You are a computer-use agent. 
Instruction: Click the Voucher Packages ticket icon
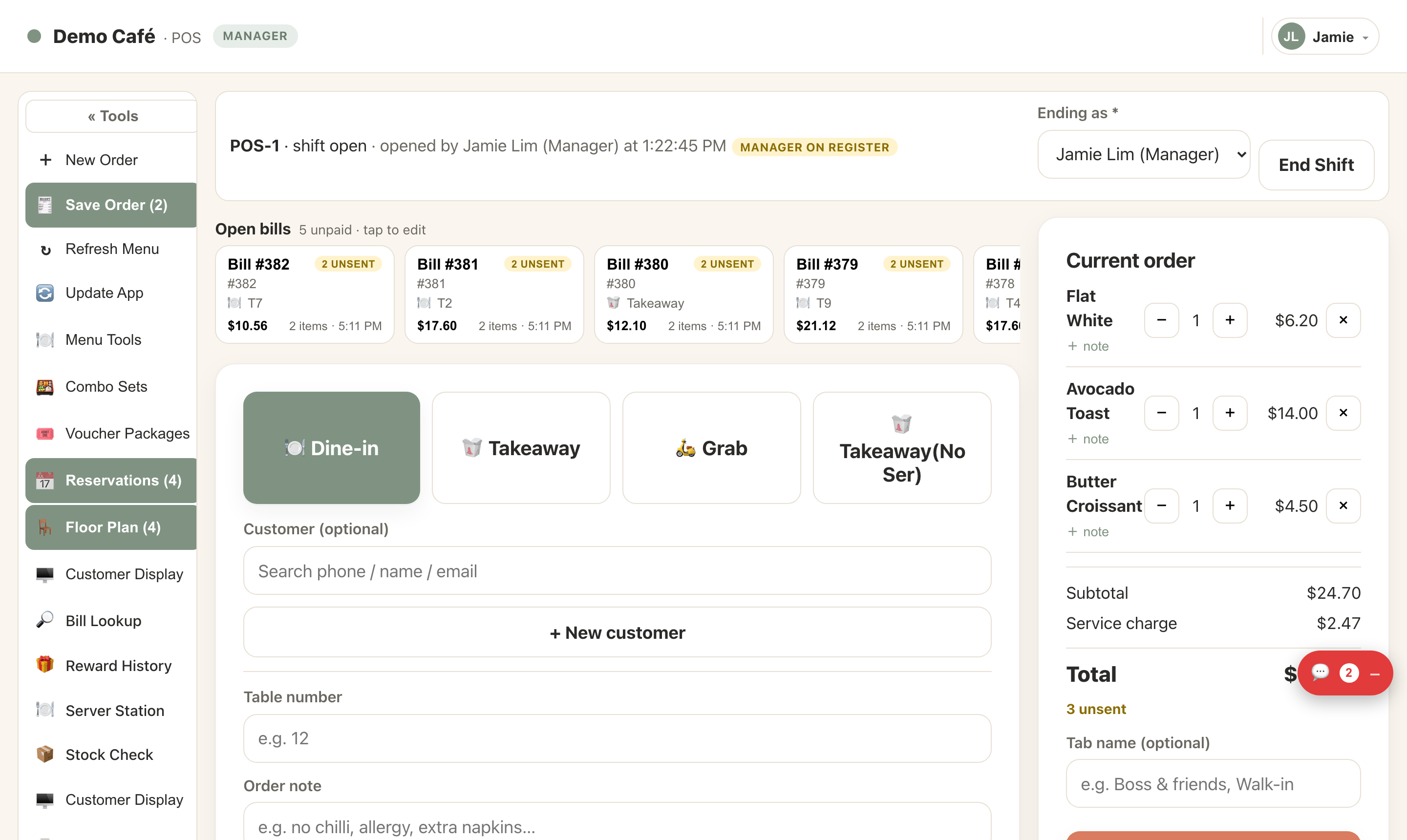(x=45, y=434)
